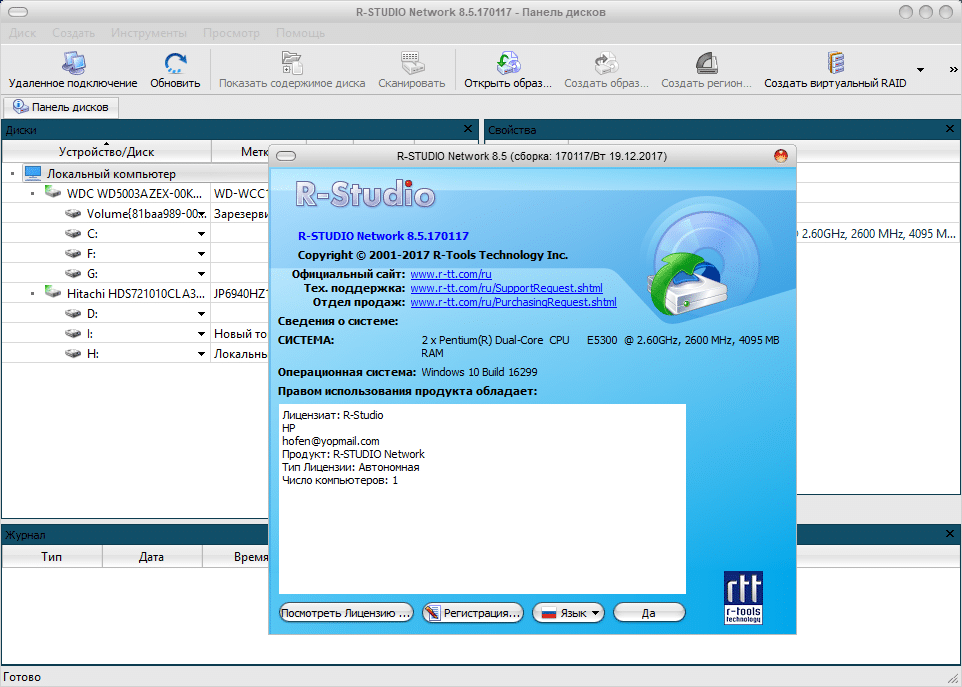The height and width of the screenshot is (687, 962).
Task: Switch to the Панель дисков tab
Action: click(x=62, y=107)
